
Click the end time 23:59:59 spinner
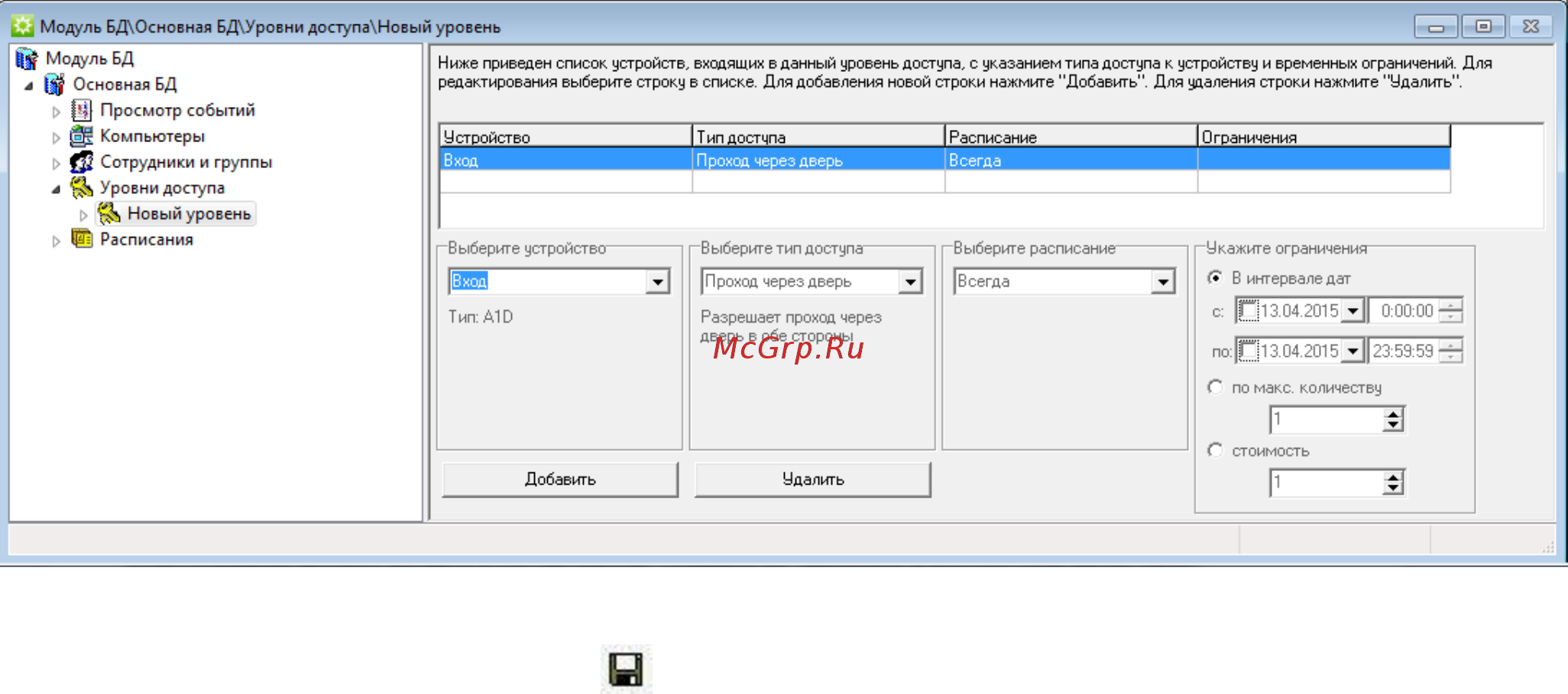click(x=1450, y=351)
